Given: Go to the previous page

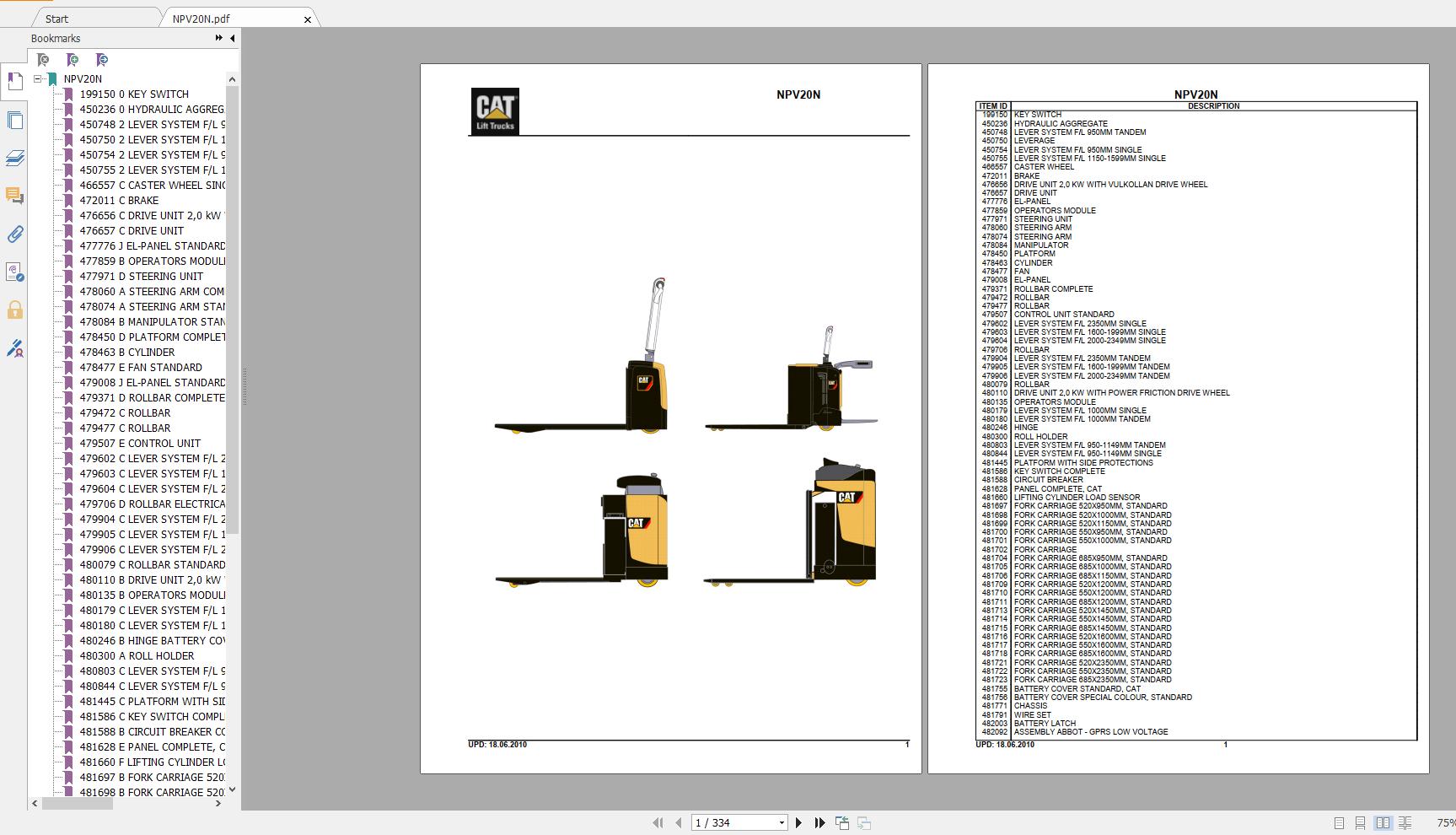Looking at the screenshot, I should click(x=679, y=822).
